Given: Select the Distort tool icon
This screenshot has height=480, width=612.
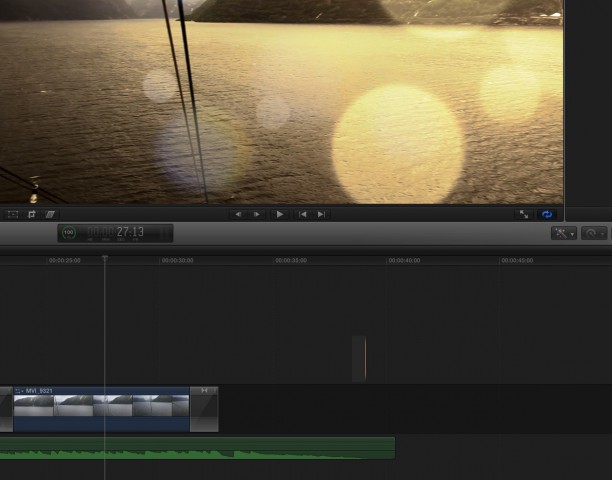Looking at the screenshot, I should (50, 214).
